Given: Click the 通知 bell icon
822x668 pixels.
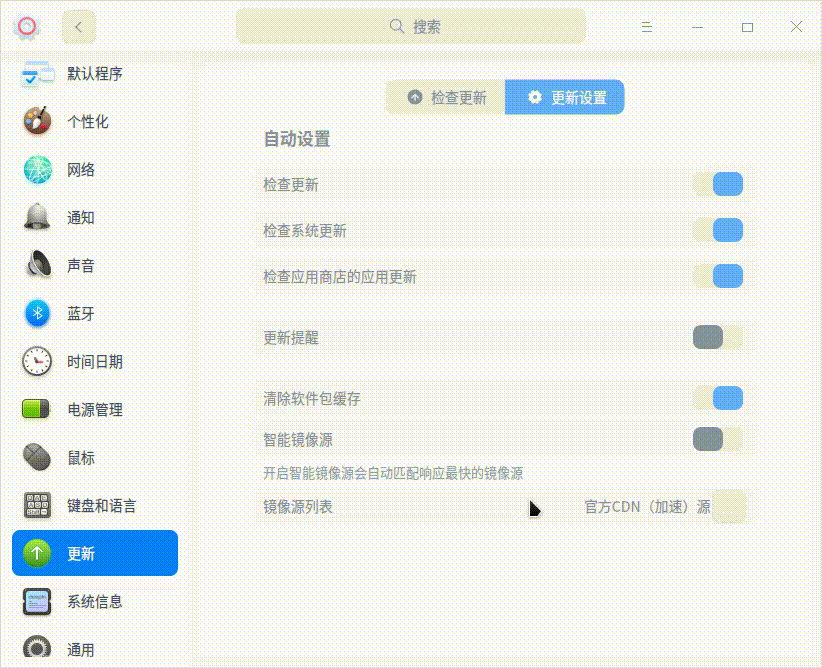Looking at the screenshot, I should click(37, 217).
